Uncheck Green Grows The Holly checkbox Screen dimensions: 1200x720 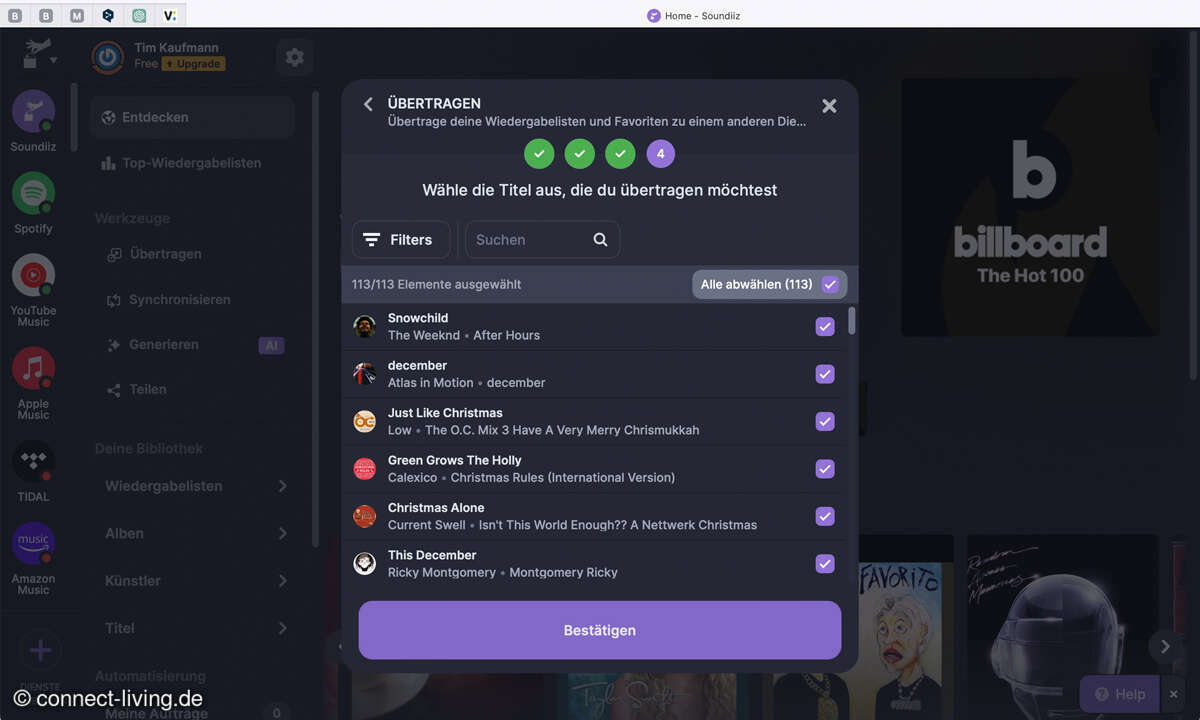click(825, 468)
